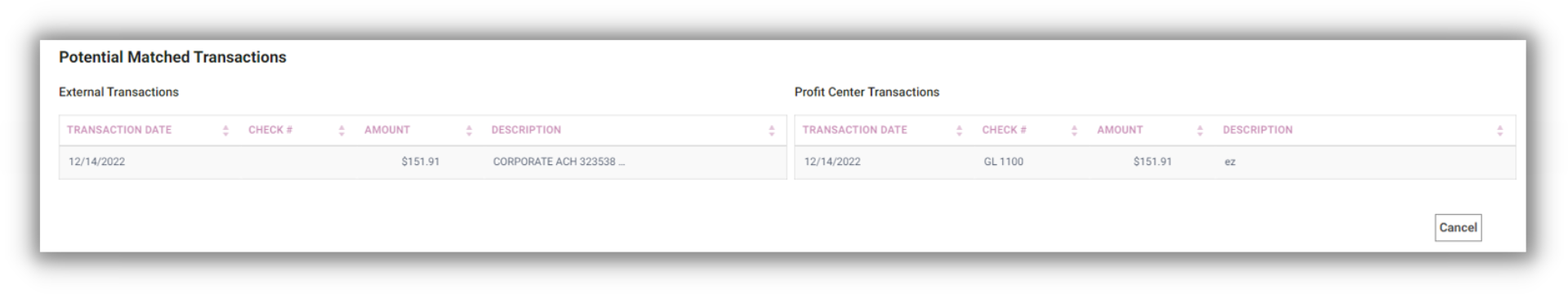Toggle sort arrows on External Amount column
The image size is (1568, 294).
click(470, 131)
